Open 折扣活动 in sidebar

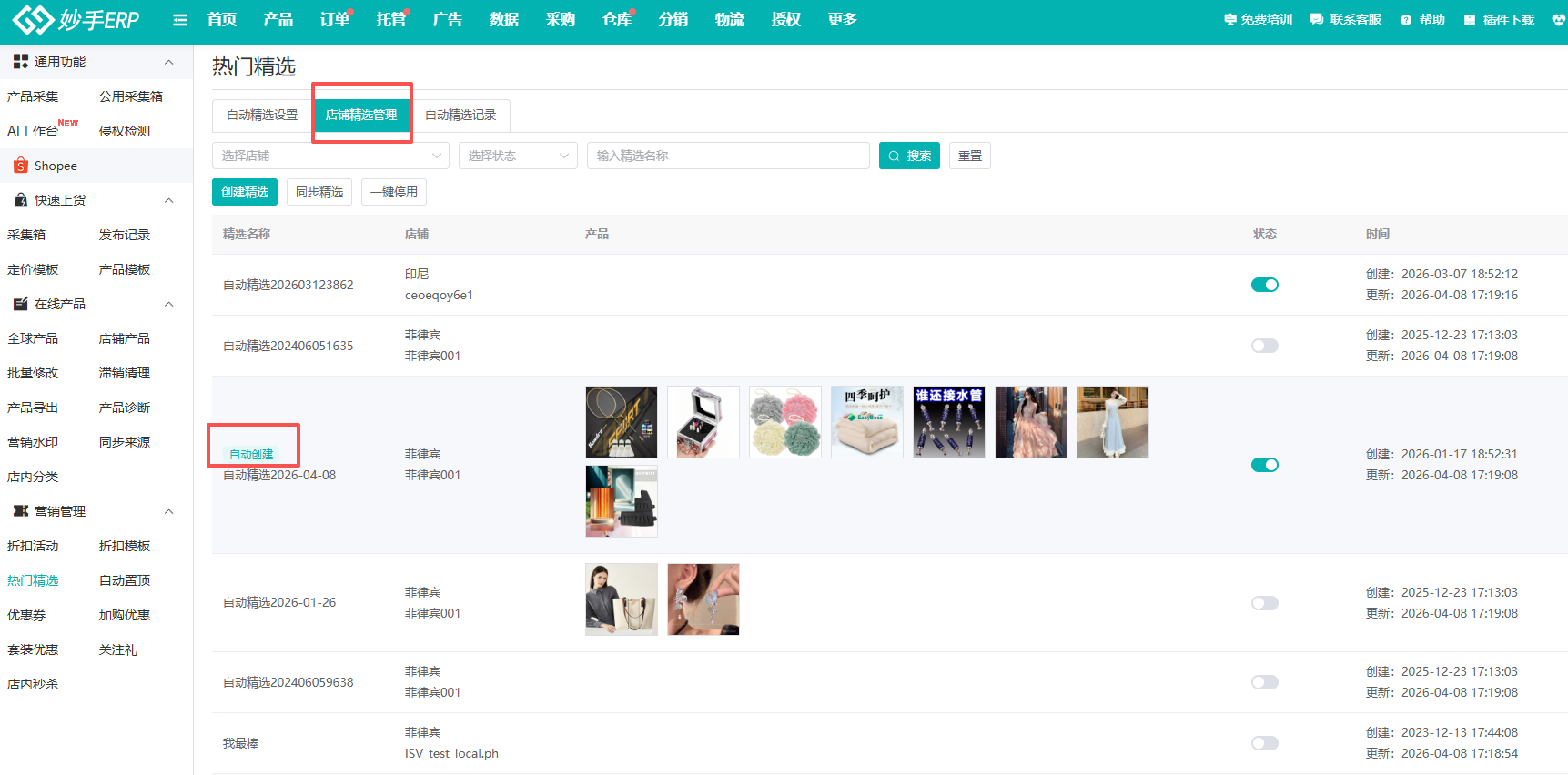[x=33, y=546]
